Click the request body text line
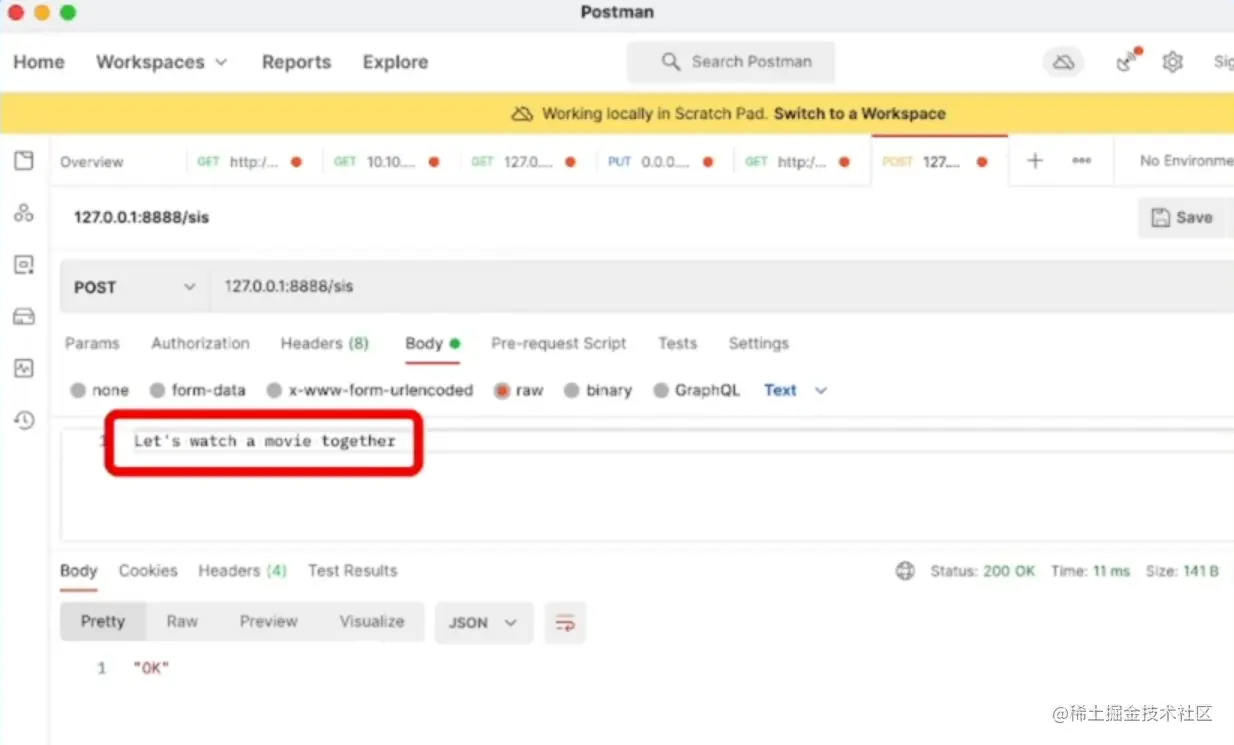The height and width of the screenshot is (745, 1234). click(265, 441)
